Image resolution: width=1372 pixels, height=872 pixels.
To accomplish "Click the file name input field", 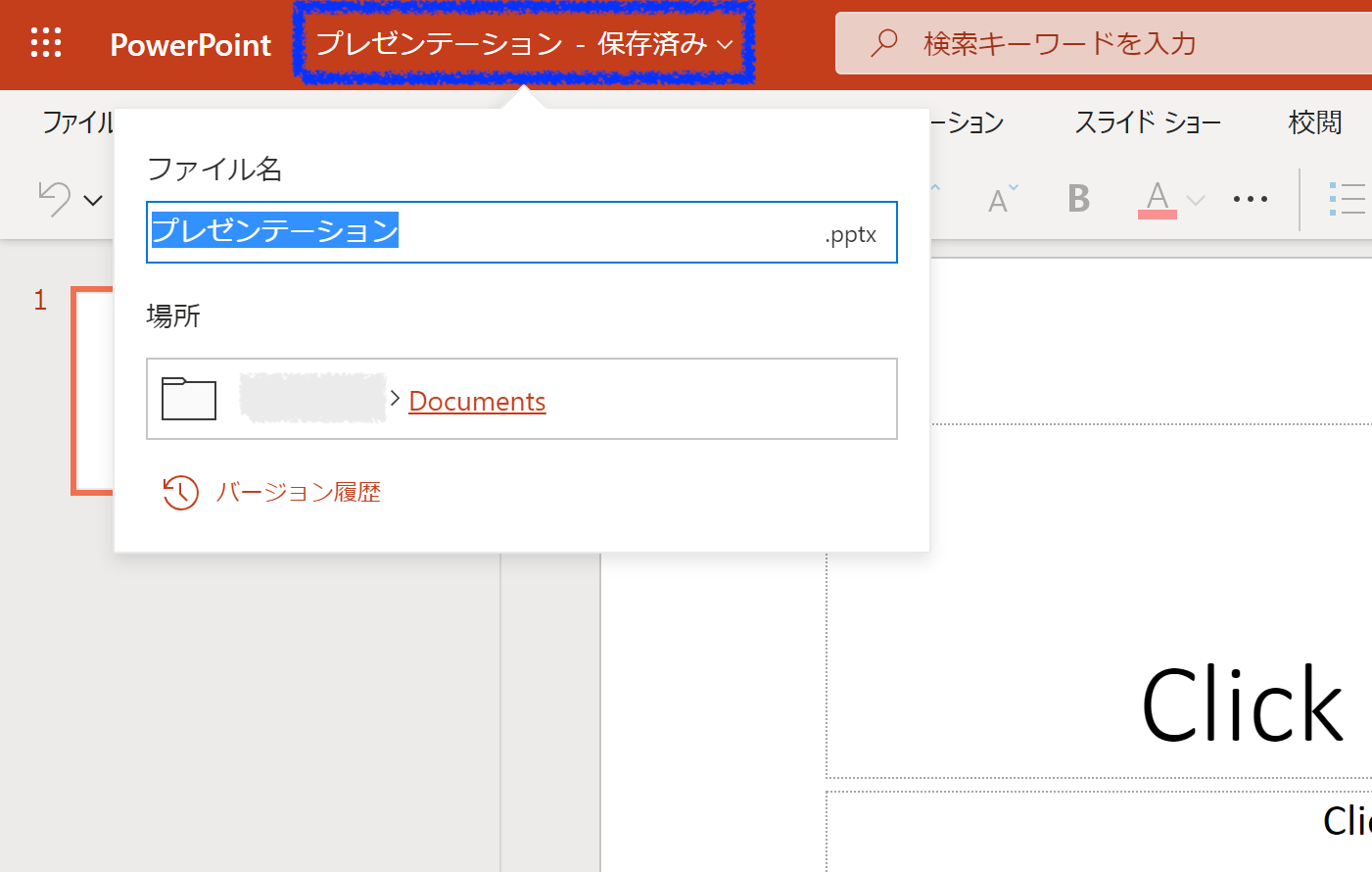I will (x=522, y=232).
